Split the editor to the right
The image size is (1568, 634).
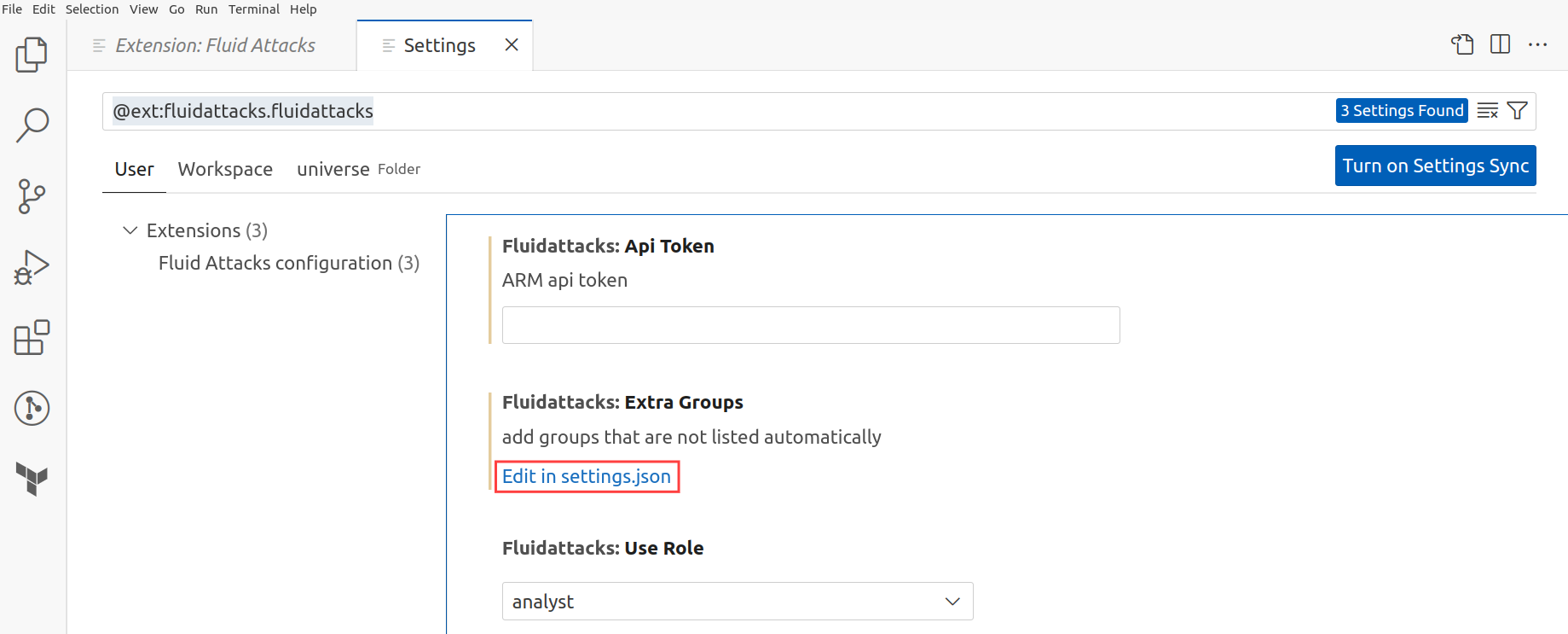point(1501,44)
